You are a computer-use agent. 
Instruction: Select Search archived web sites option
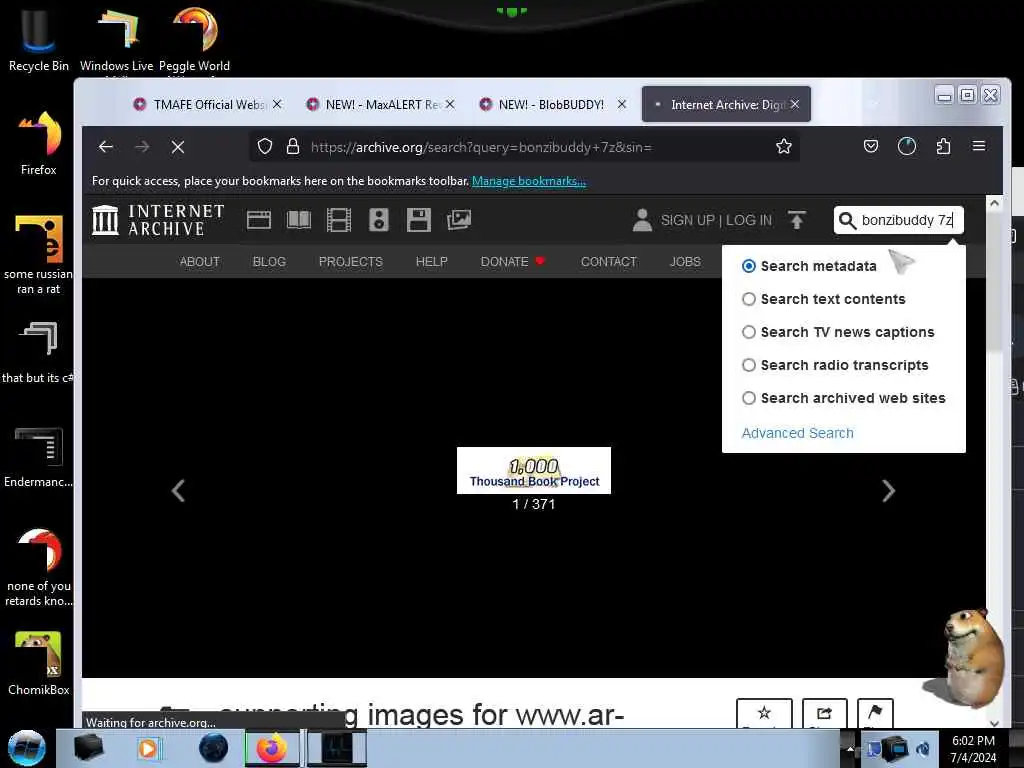click(749, 398)
